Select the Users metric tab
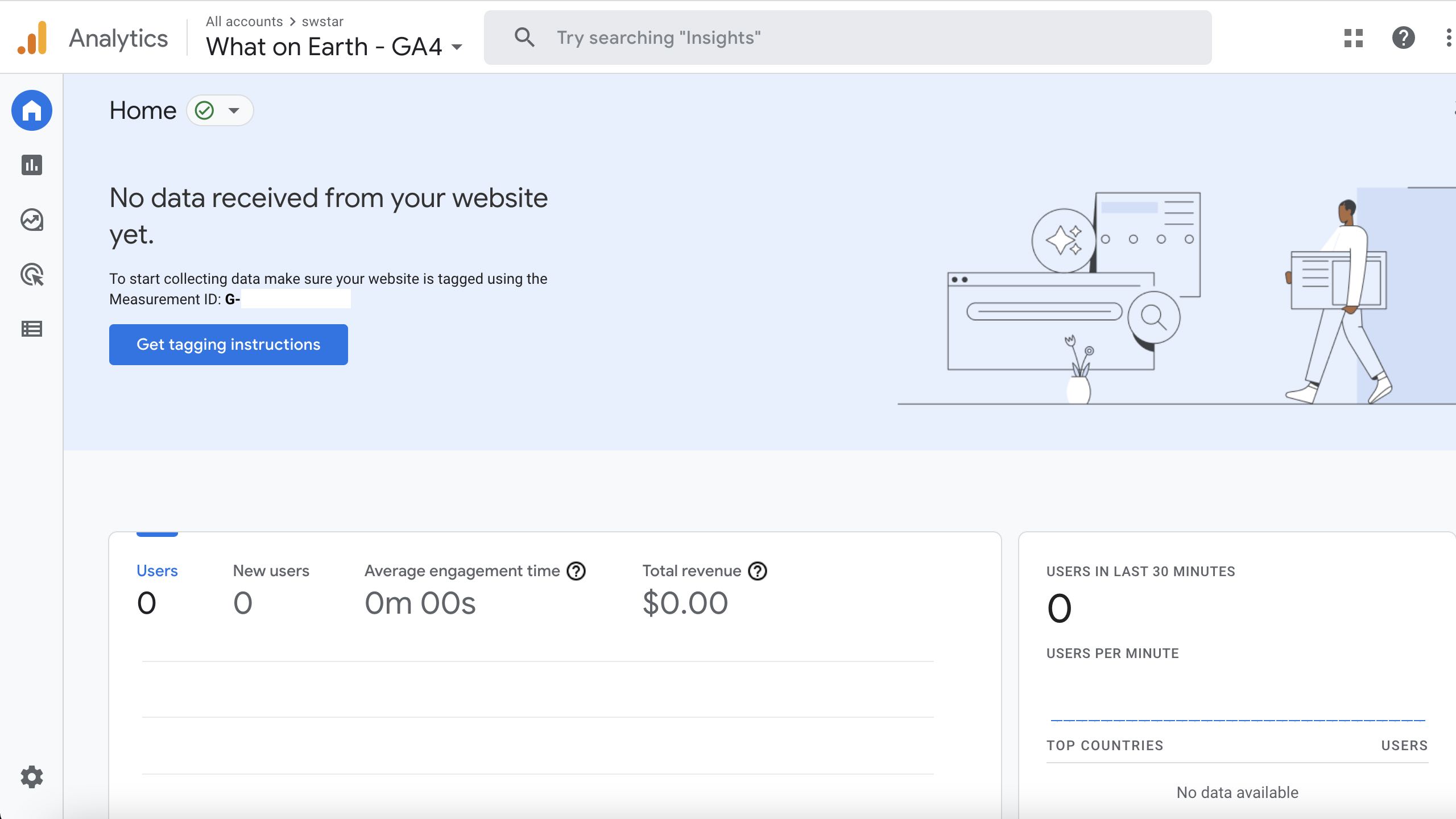 coord(156,570)
